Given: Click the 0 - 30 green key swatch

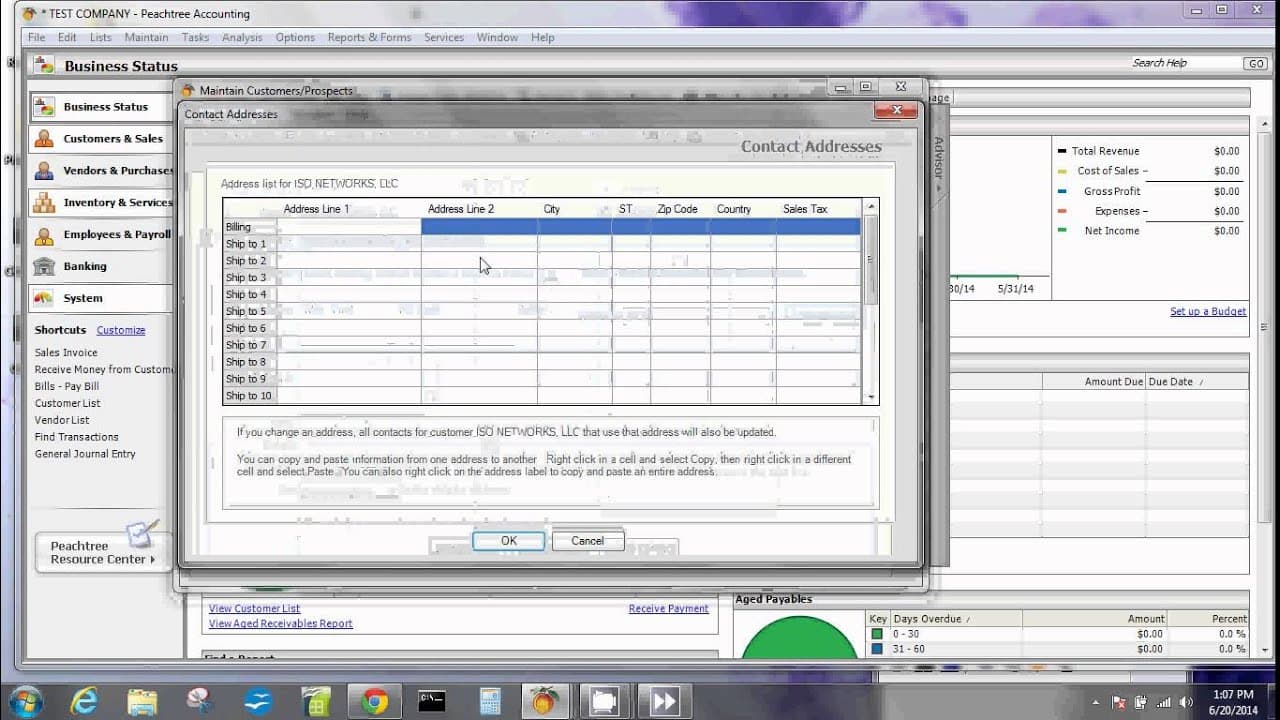Looking at the screenshot, I should click(x=877, y=634).
